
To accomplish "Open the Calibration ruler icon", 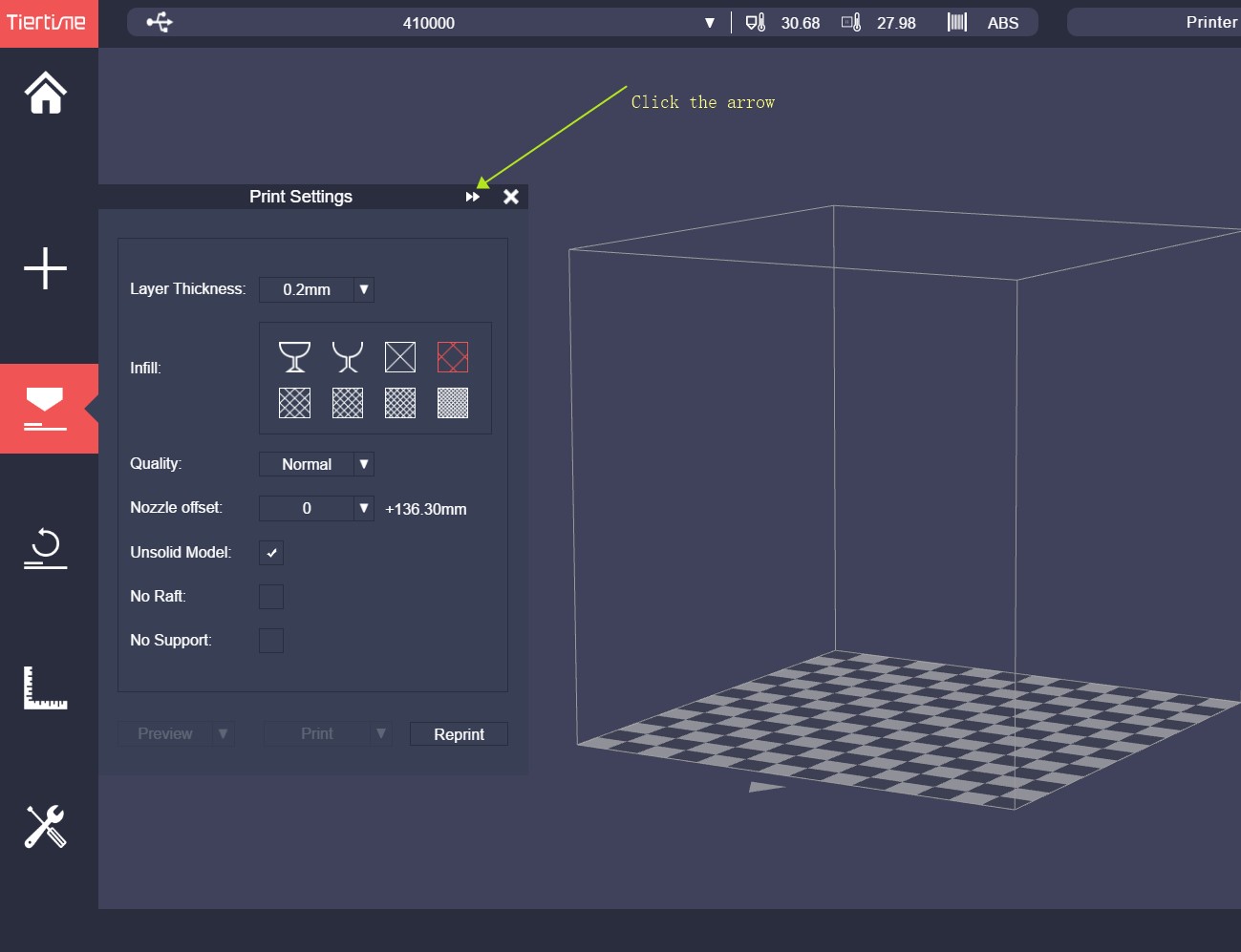I will pos(46,688).
